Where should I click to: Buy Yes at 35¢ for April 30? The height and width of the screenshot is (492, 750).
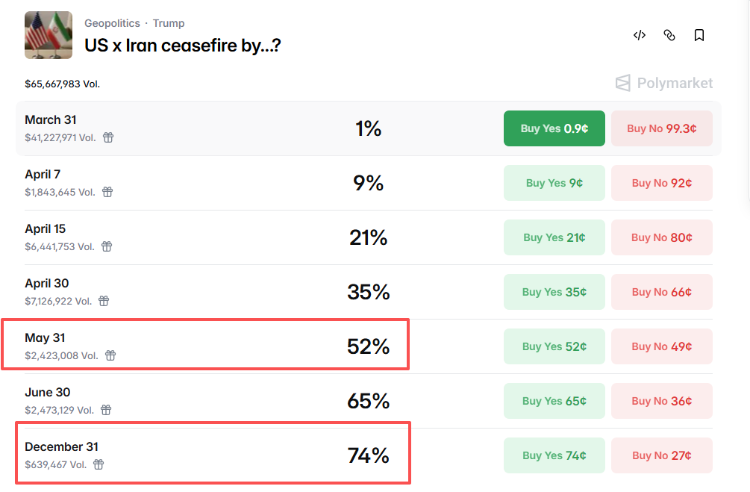554,292
